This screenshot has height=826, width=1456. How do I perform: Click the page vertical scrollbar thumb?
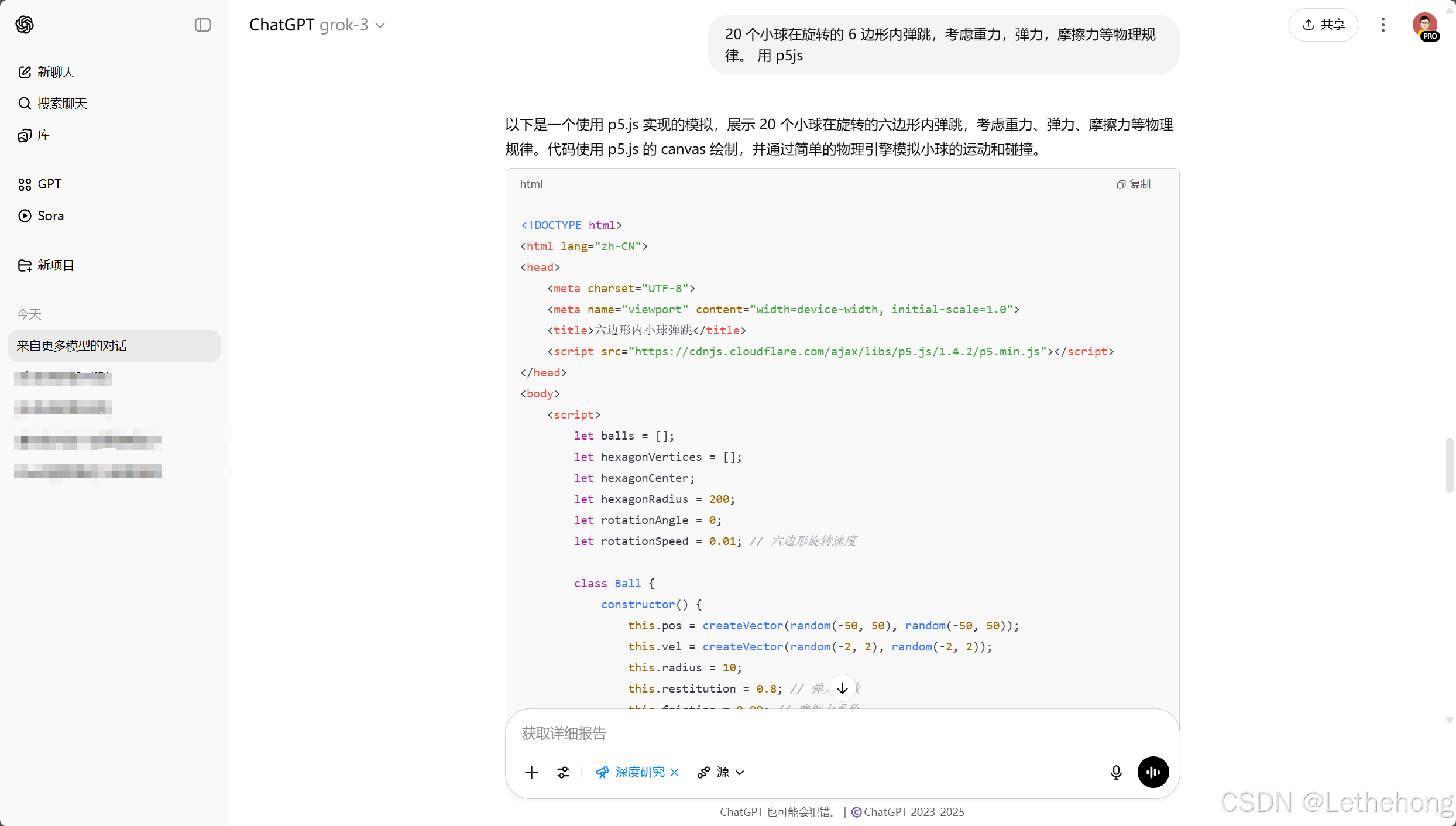1449,465
